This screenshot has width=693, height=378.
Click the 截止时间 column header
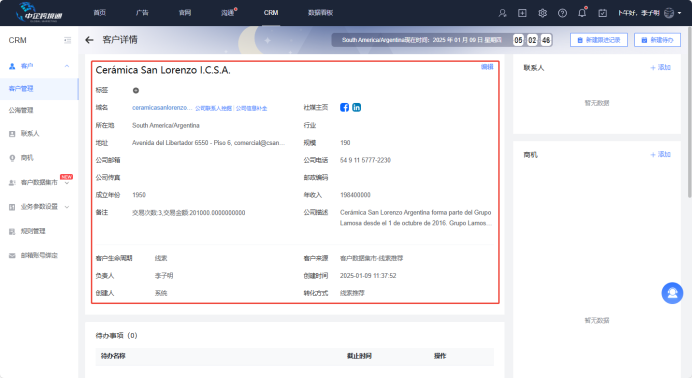click(x=359, y=356)
